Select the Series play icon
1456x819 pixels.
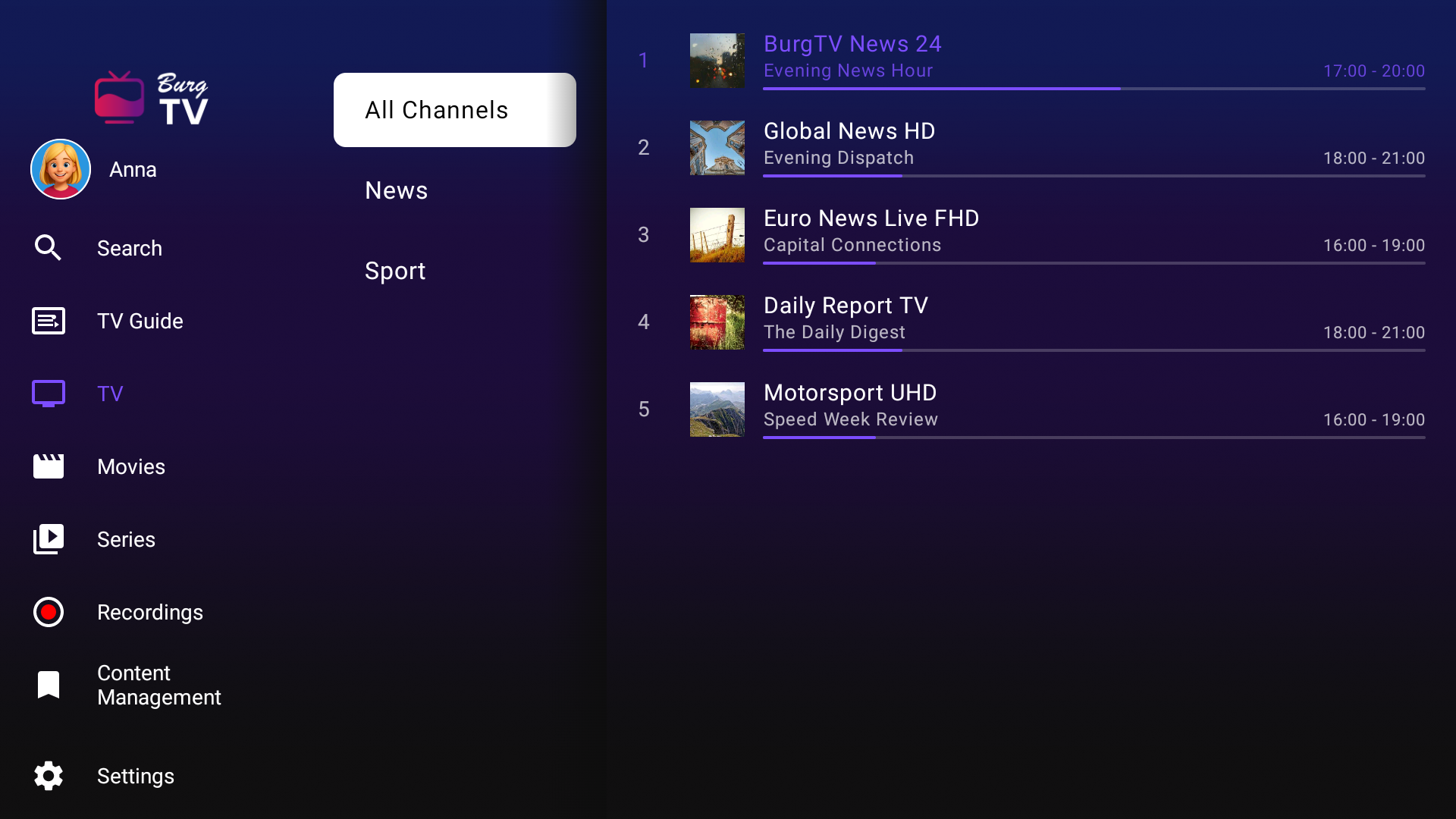[48, 539]
